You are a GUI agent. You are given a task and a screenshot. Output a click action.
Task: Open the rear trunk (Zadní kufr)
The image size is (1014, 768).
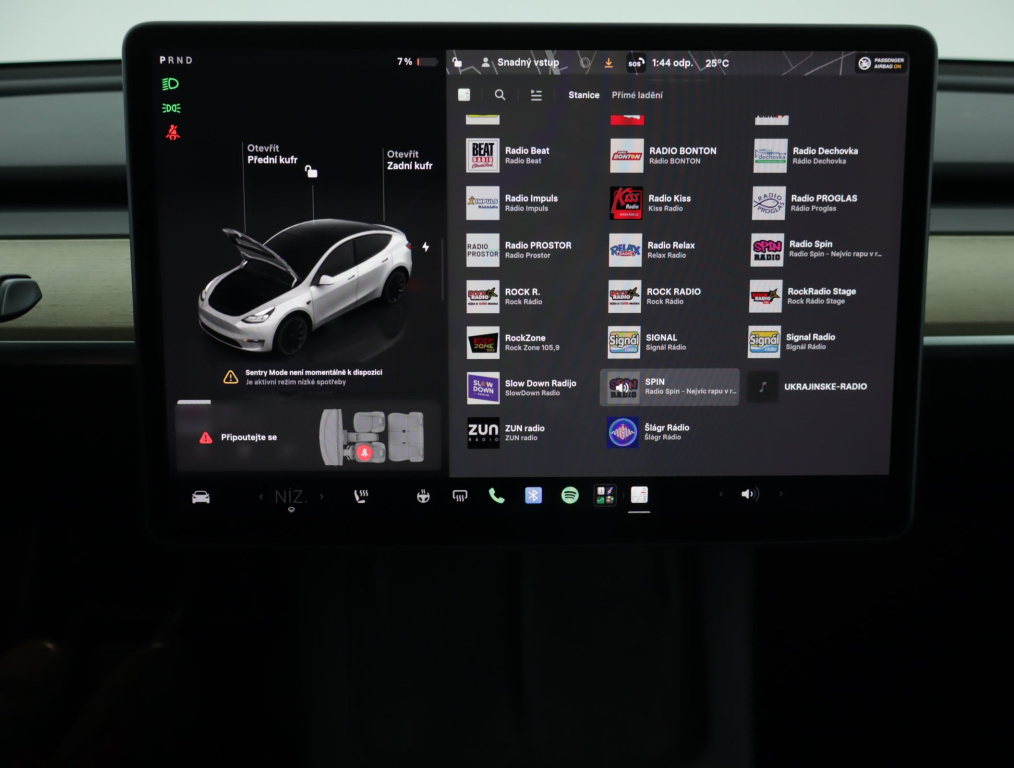[409, 160]
